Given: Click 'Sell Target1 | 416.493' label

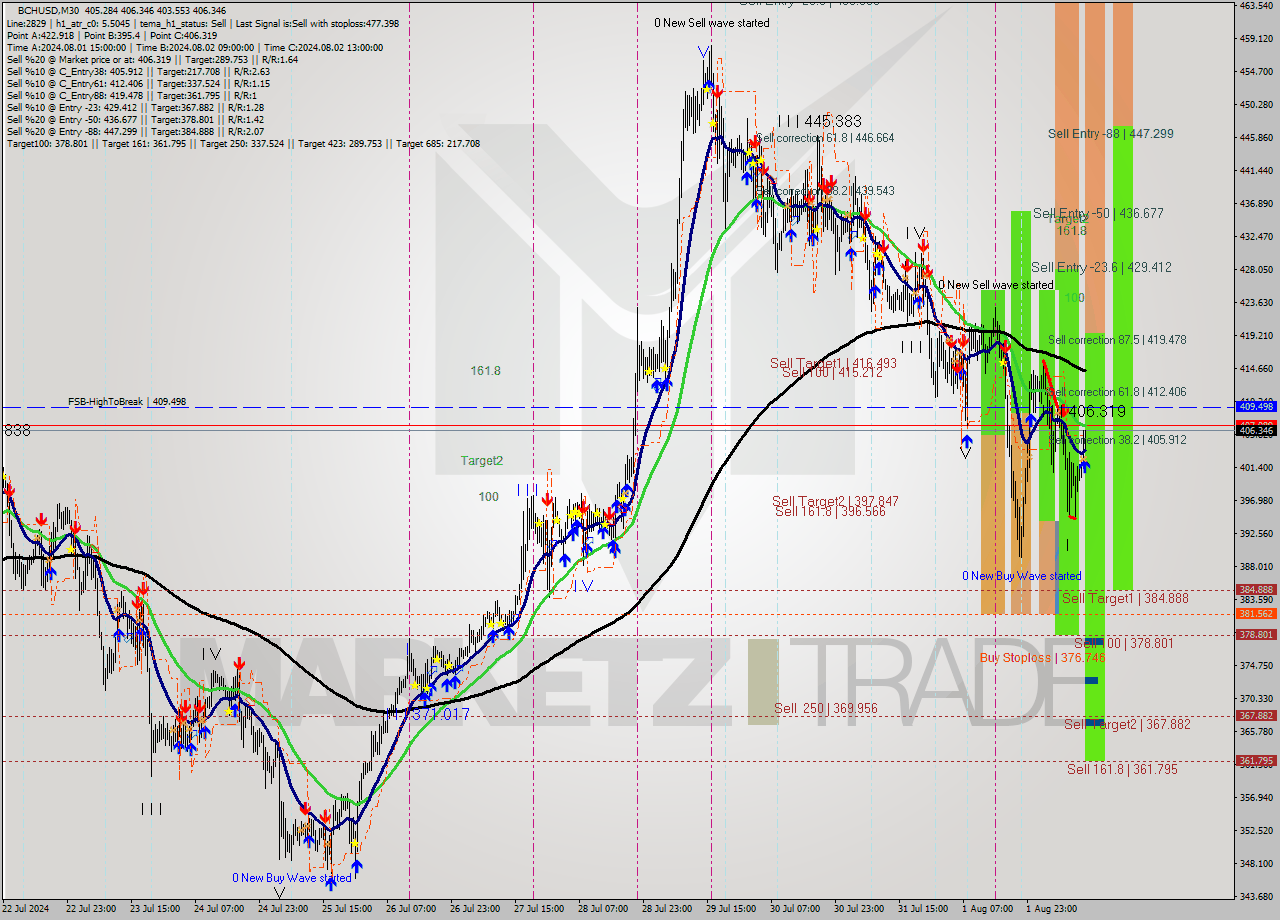Looking at the screenshot, I should coord(834,363).
